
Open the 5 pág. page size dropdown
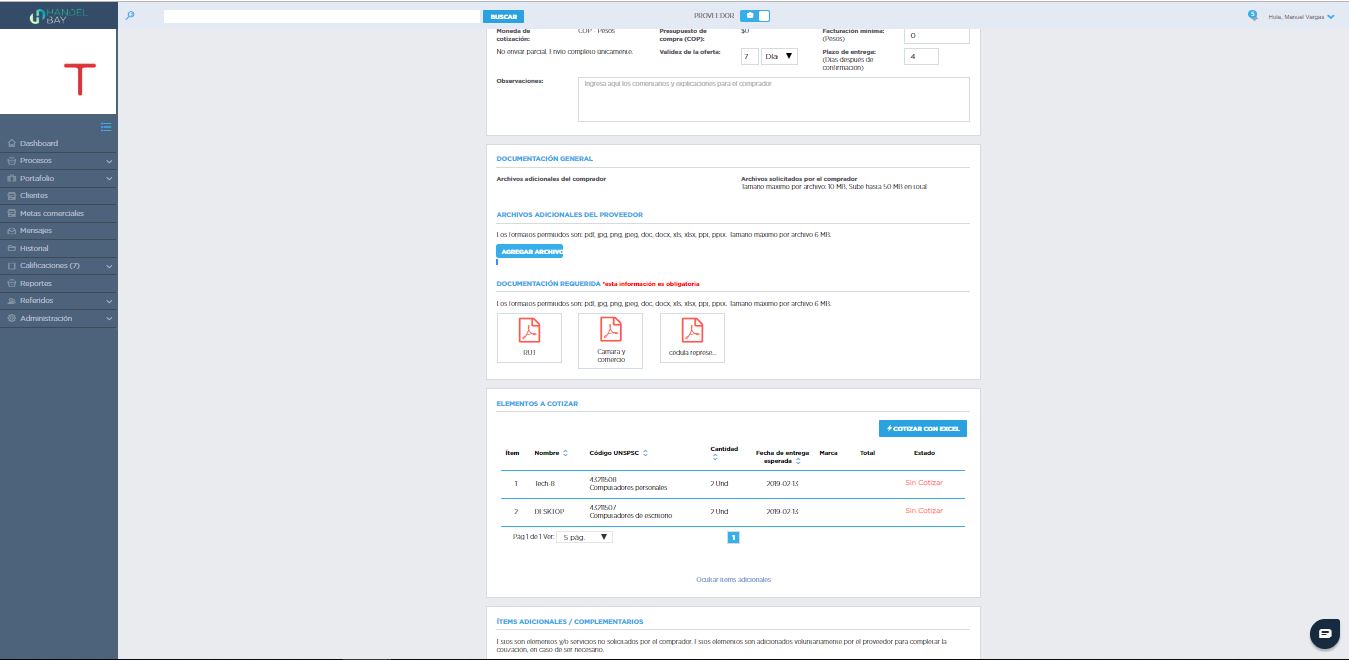583,537
